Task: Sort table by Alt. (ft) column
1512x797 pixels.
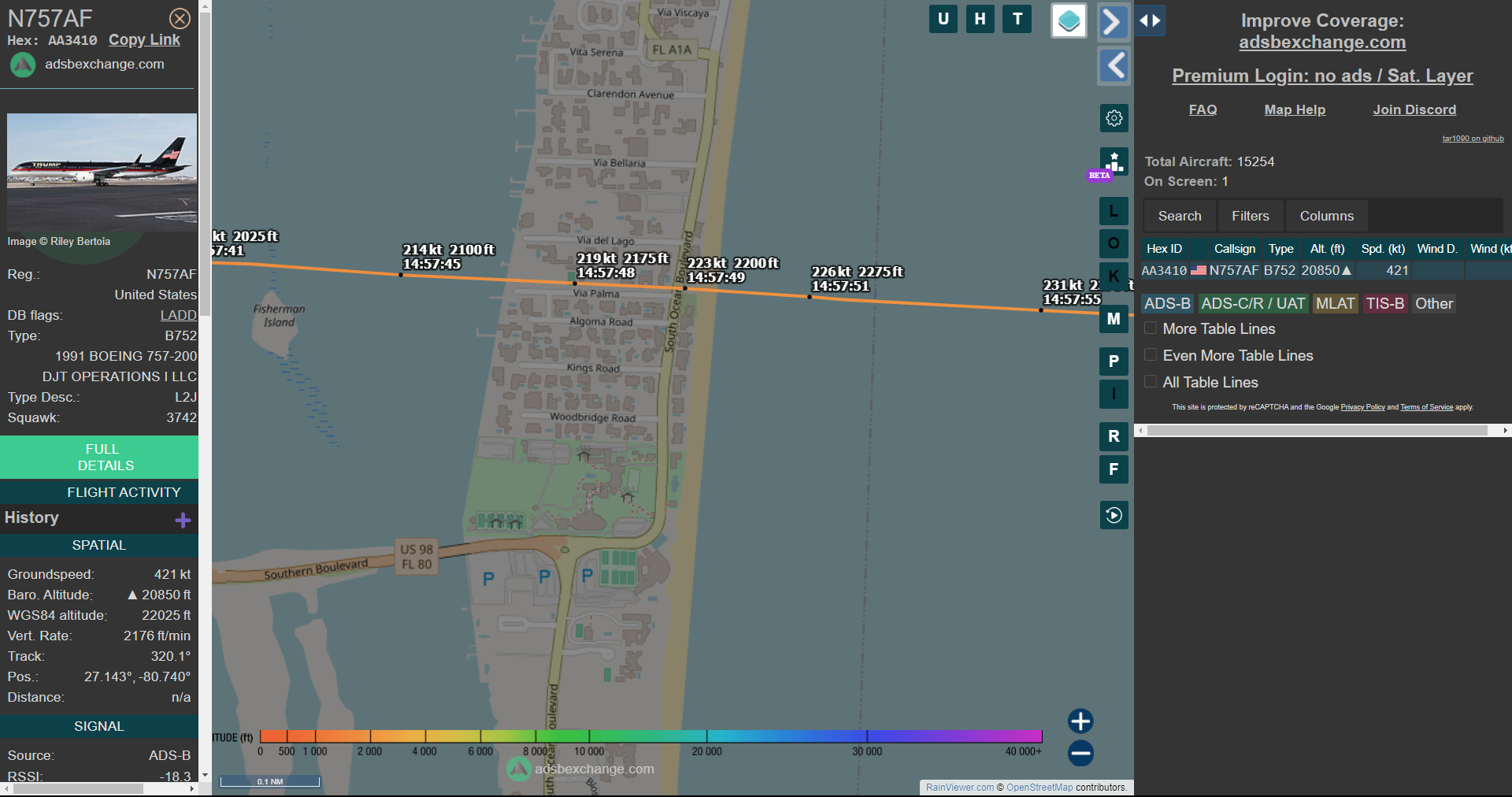Action: click(x=1327, y=249)
